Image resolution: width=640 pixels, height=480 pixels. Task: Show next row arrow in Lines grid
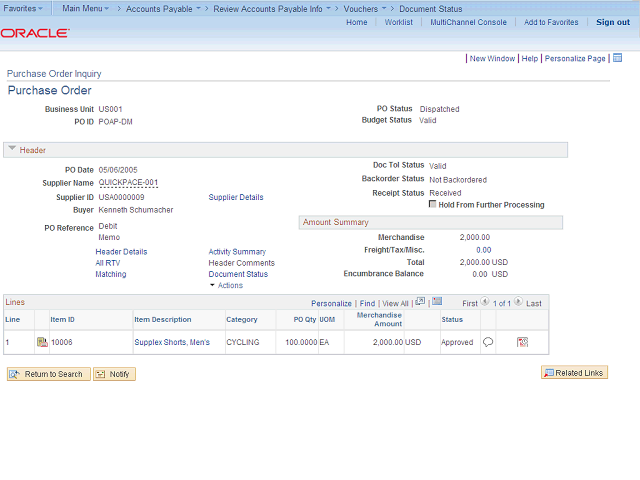coord(518,302)
